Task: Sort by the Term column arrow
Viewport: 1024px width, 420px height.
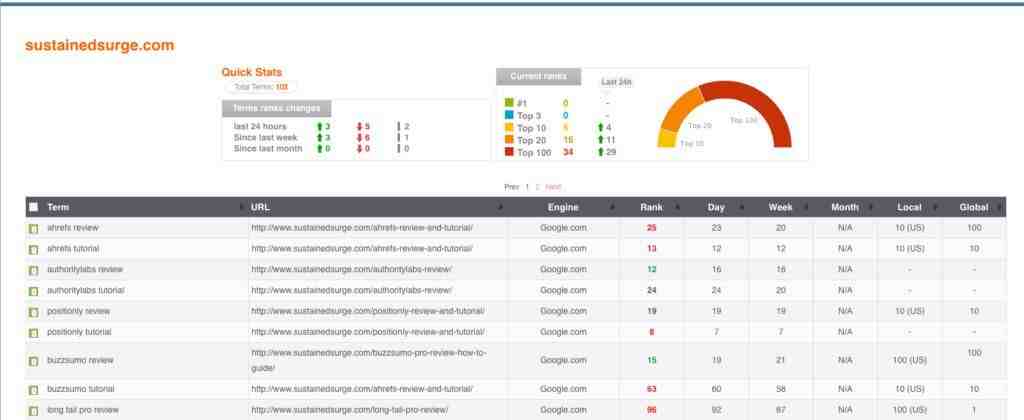Action: (243, 208)
